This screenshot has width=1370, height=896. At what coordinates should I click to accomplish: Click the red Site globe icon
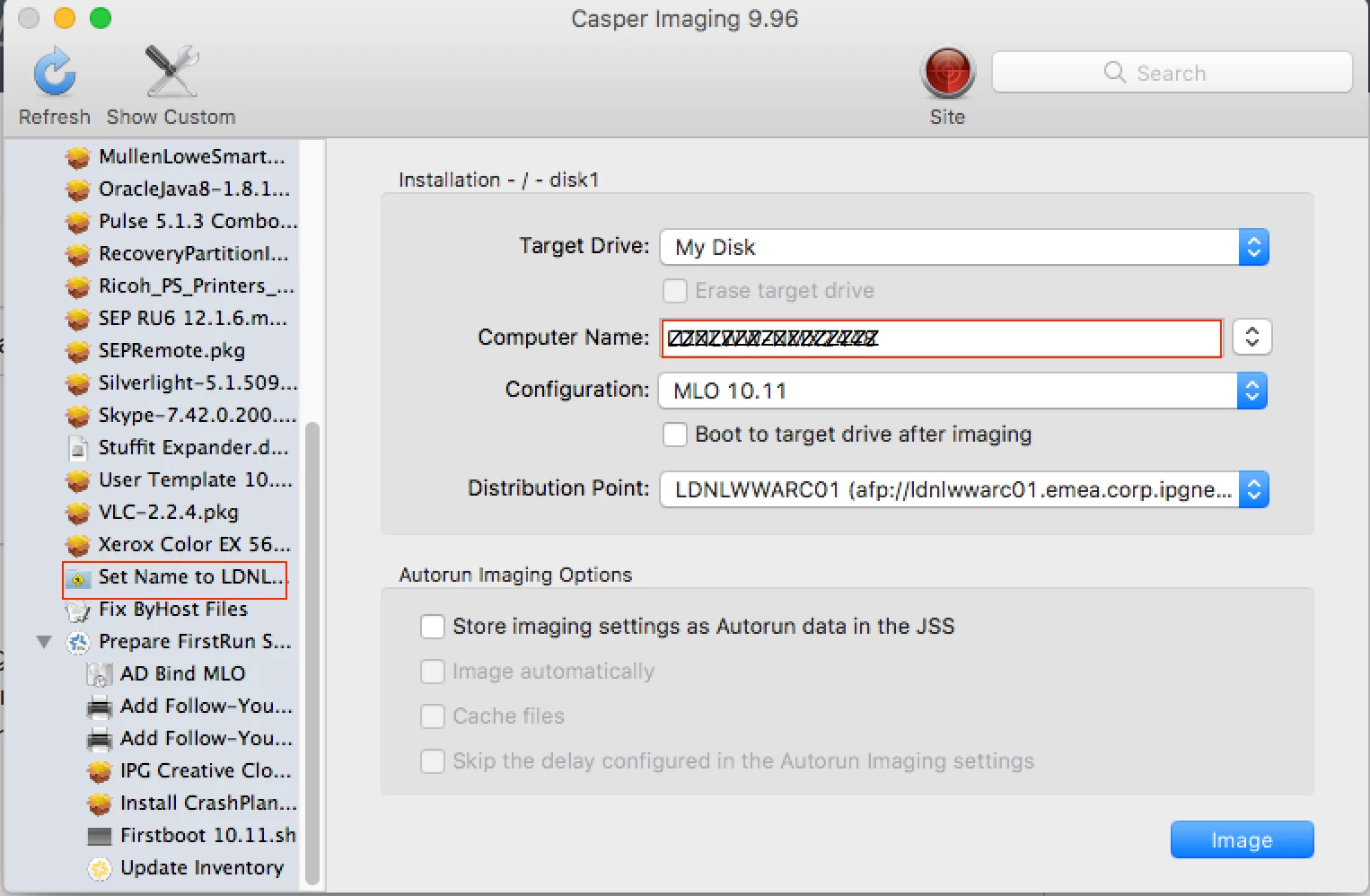(x=947, y=72)
